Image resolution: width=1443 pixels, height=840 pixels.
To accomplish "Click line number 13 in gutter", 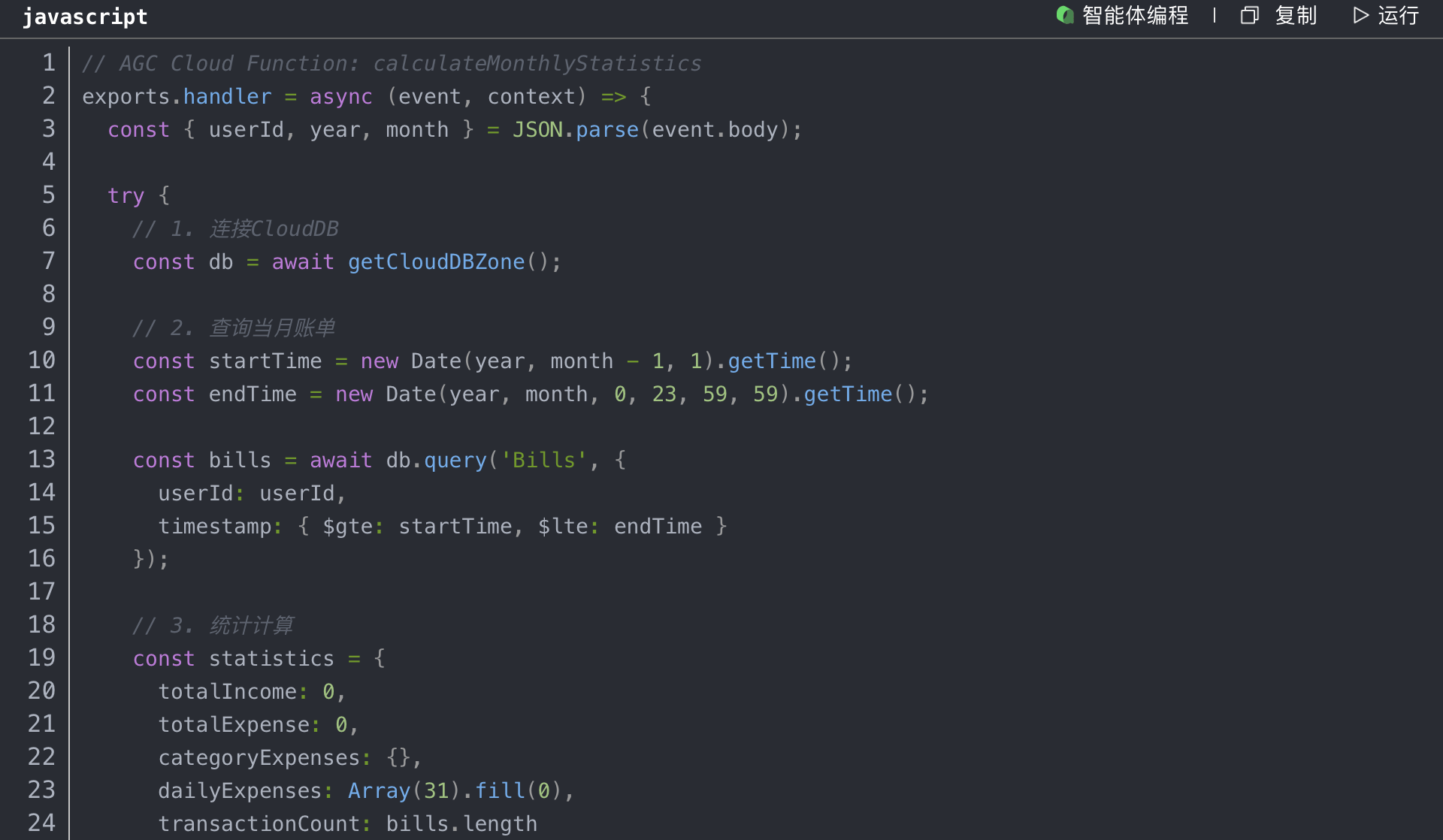I will pos(42,460).
